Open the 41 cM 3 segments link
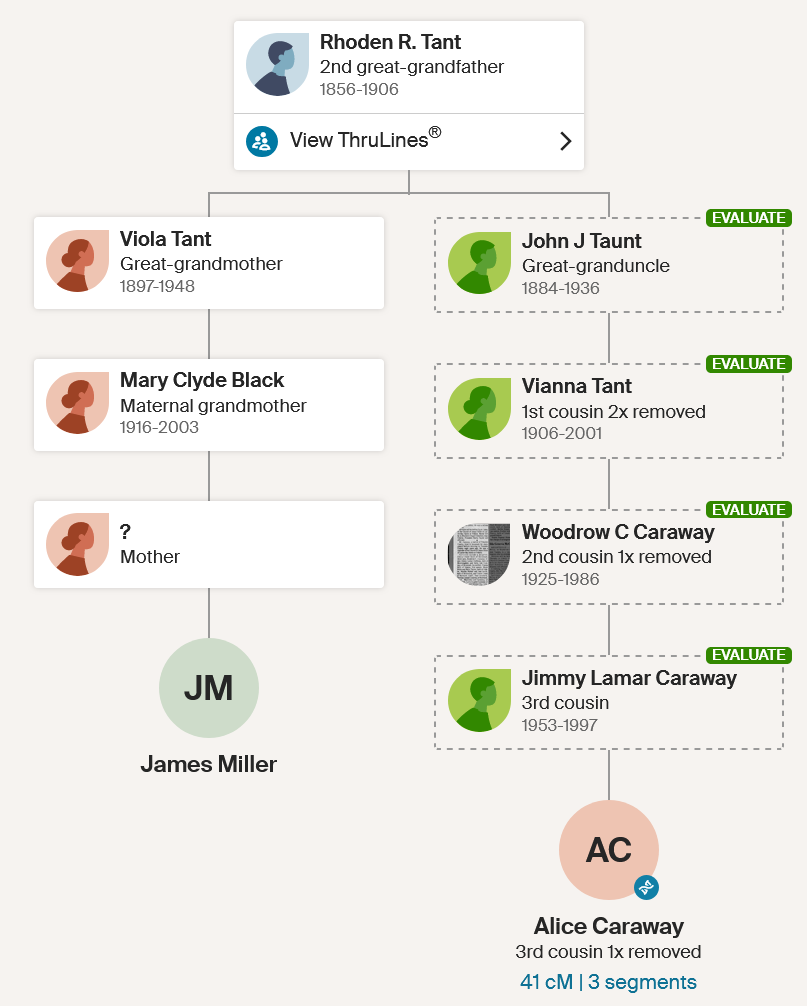807x1006 pixels. (608, 982)
